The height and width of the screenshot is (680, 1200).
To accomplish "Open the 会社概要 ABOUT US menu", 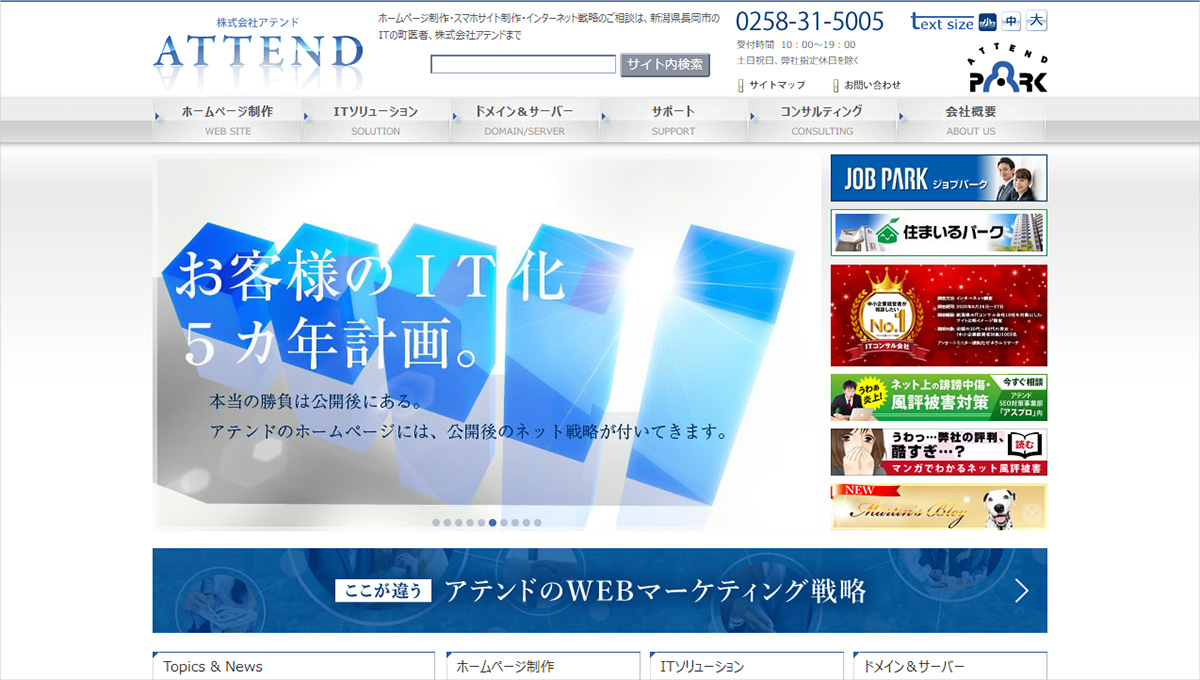I will tap(971, 120).
